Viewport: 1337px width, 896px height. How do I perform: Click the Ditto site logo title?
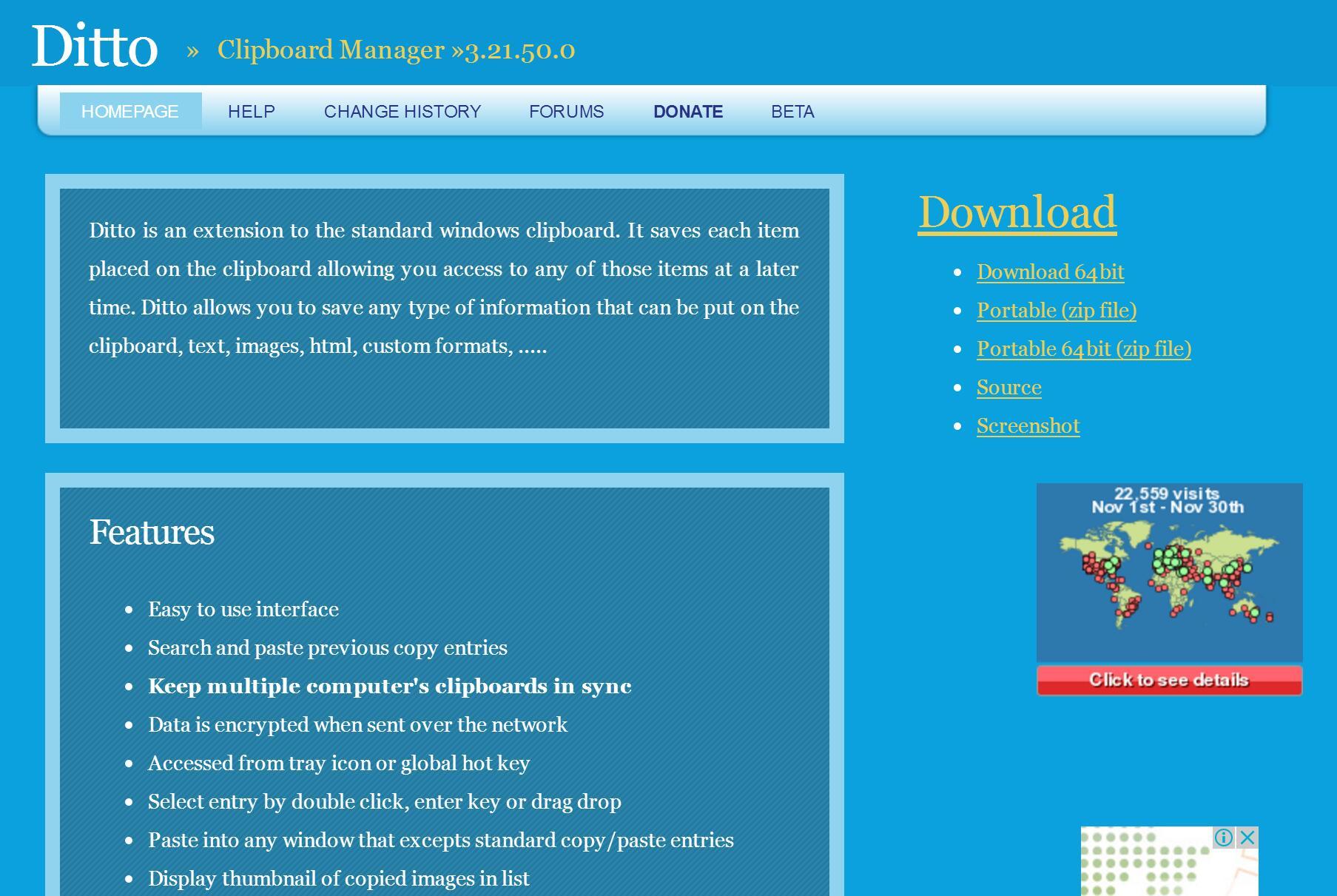coord(95,46)
